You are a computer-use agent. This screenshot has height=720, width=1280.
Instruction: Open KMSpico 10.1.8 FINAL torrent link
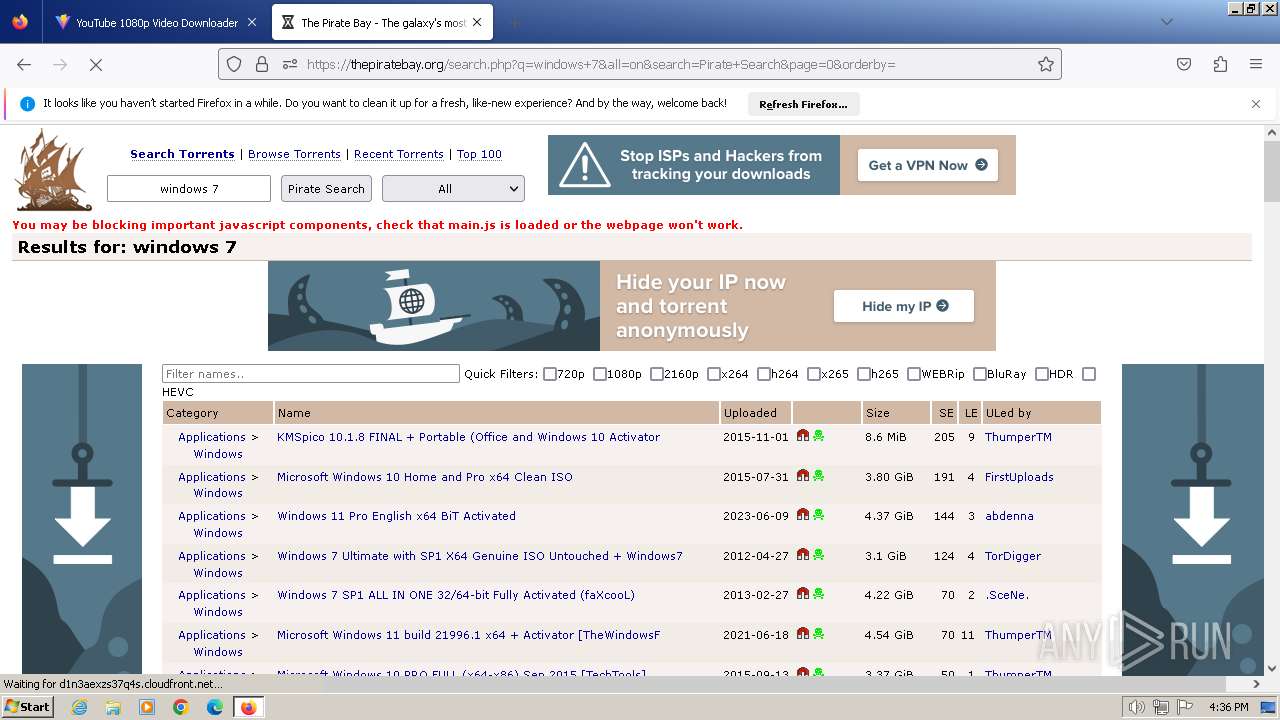pos(468,437)
